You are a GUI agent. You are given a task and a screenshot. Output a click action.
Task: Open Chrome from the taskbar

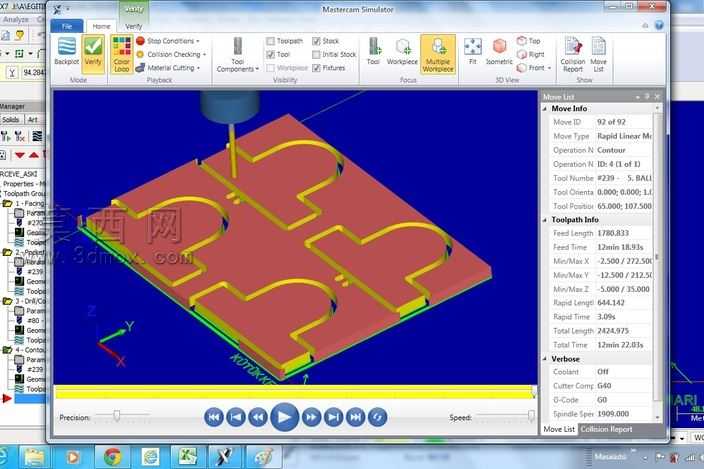112,457
